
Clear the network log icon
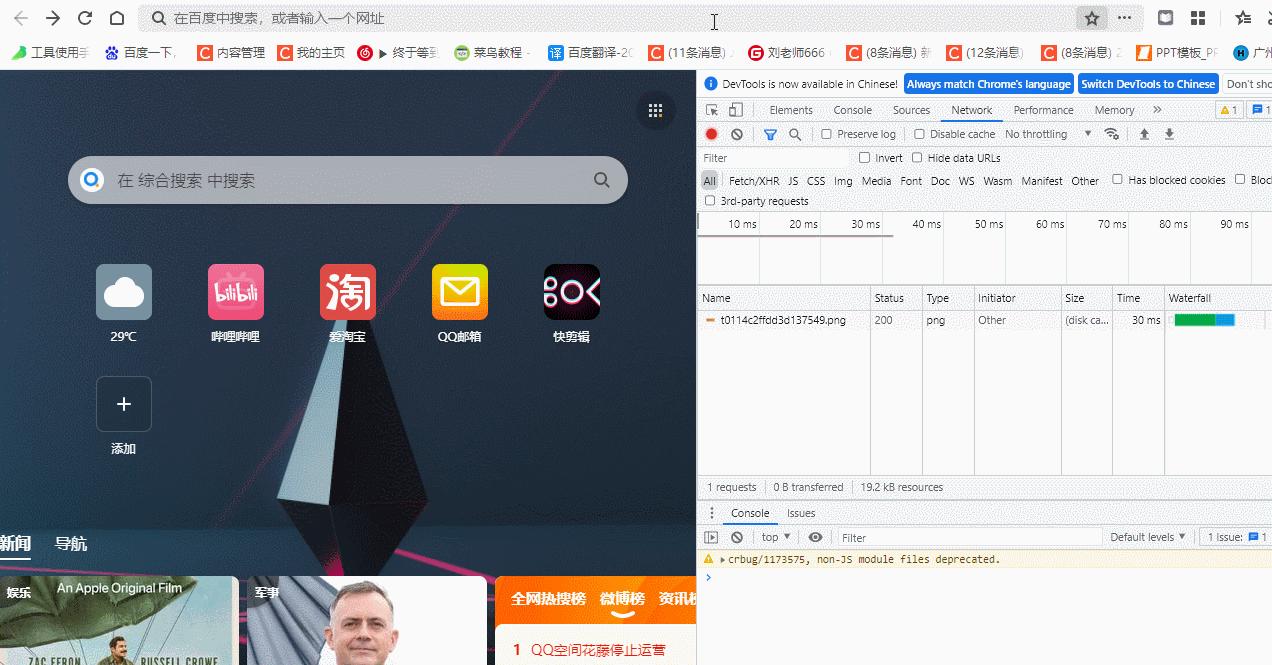(x=737, y=134)
